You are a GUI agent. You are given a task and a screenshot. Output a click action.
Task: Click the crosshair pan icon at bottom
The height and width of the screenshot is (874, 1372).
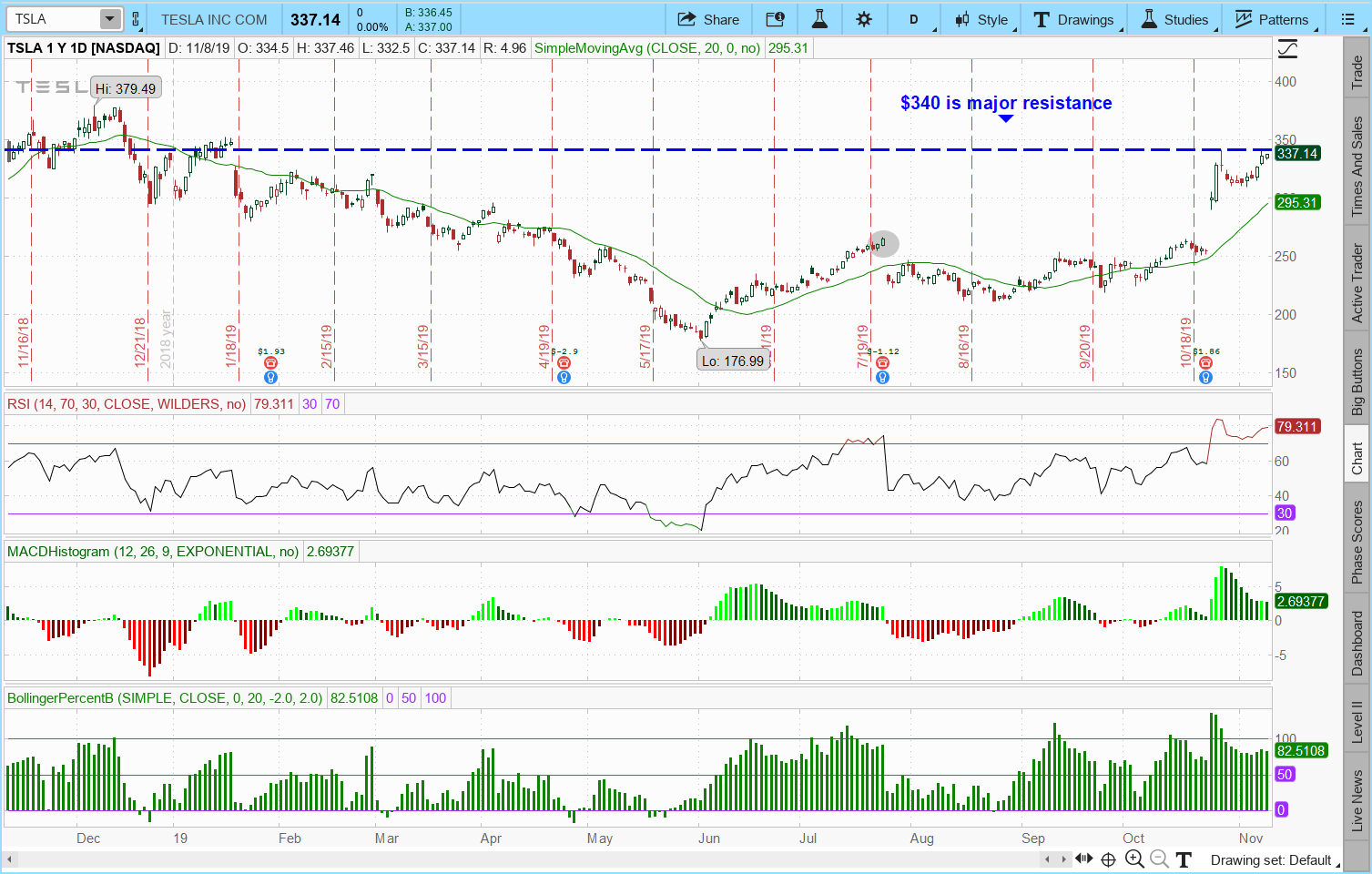point(1108,859)
